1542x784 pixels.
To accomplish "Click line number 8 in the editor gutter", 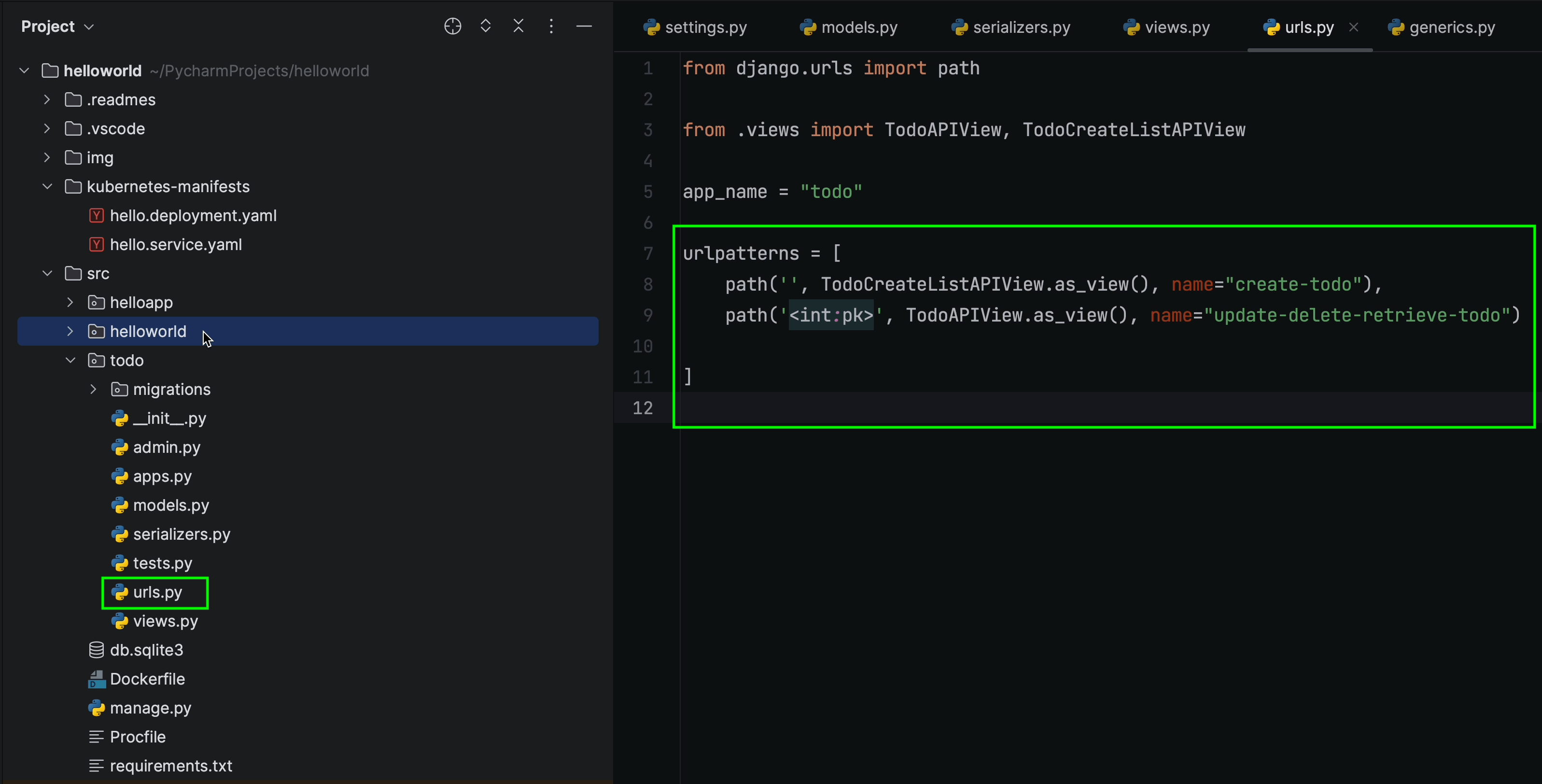I will point(648,284).
